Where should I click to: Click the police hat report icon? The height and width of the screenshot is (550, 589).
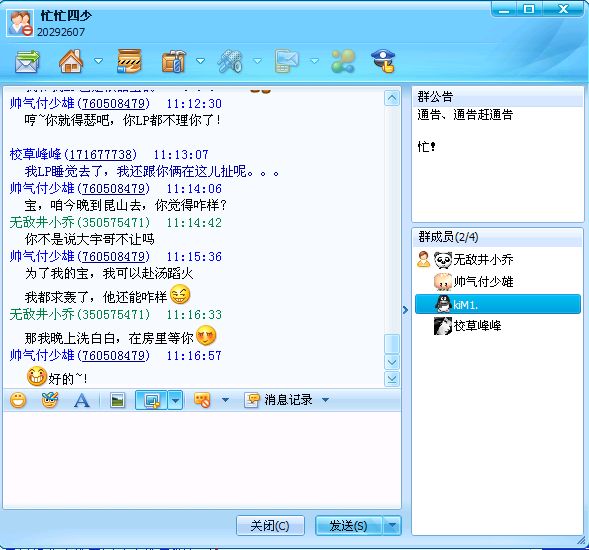[x=383, y=61]
